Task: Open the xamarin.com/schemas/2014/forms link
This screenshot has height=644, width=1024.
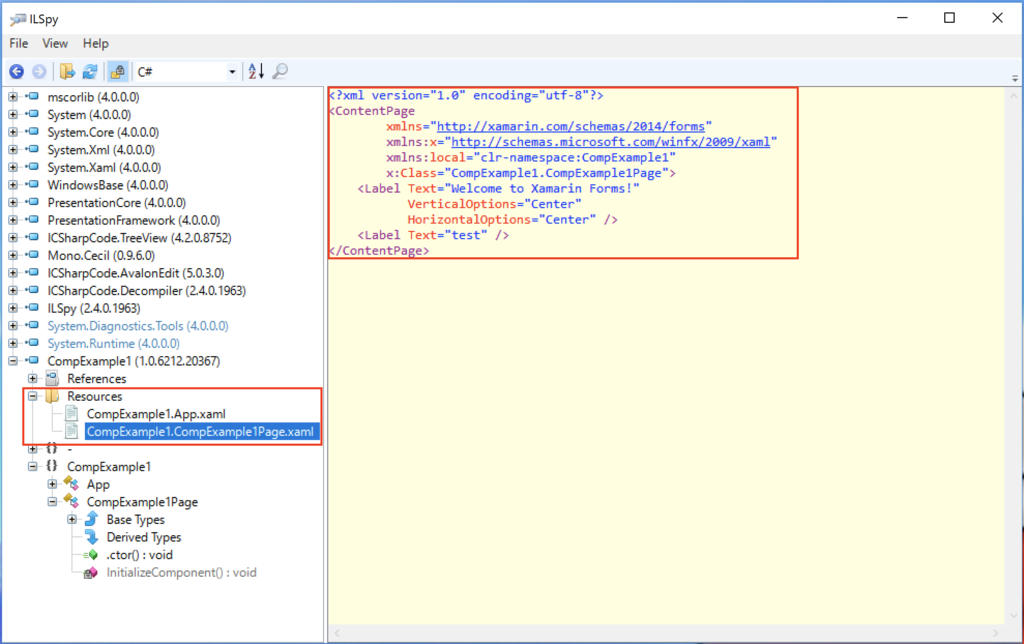Action: (x=571, y=126)
